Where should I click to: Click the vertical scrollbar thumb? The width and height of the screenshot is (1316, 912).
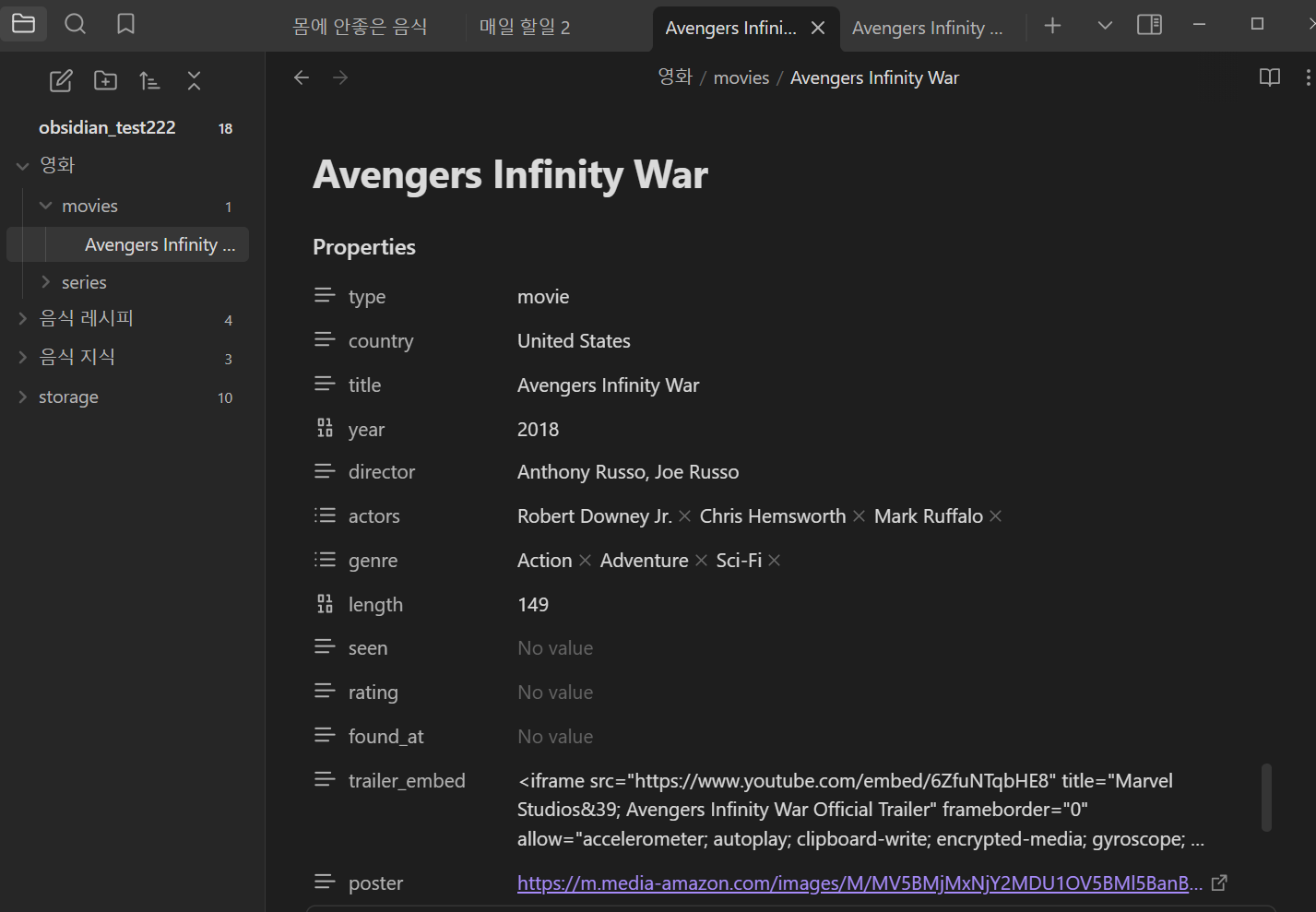point(1267,797)
